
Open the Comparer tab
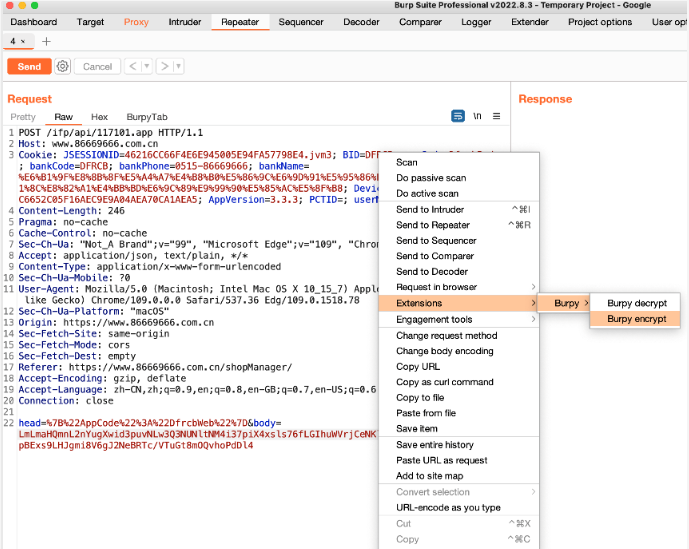pyautogui.click(x=420, y=22)
